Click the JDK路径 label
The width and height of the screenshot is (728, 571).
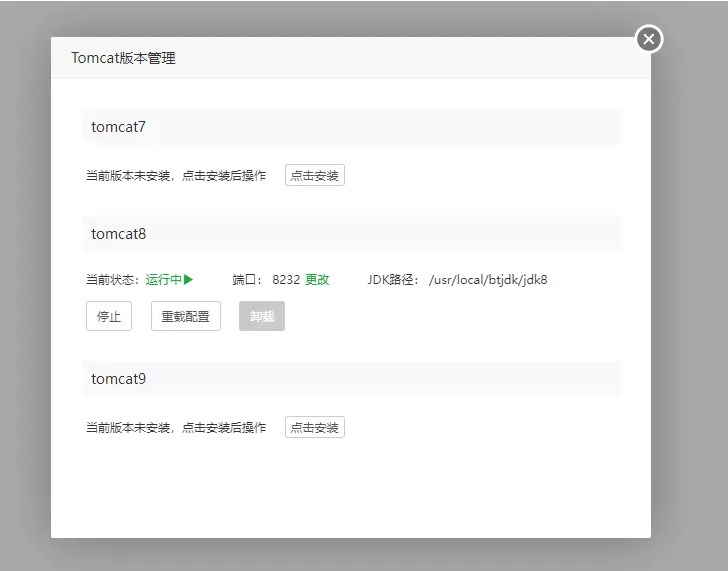(394, 280)
